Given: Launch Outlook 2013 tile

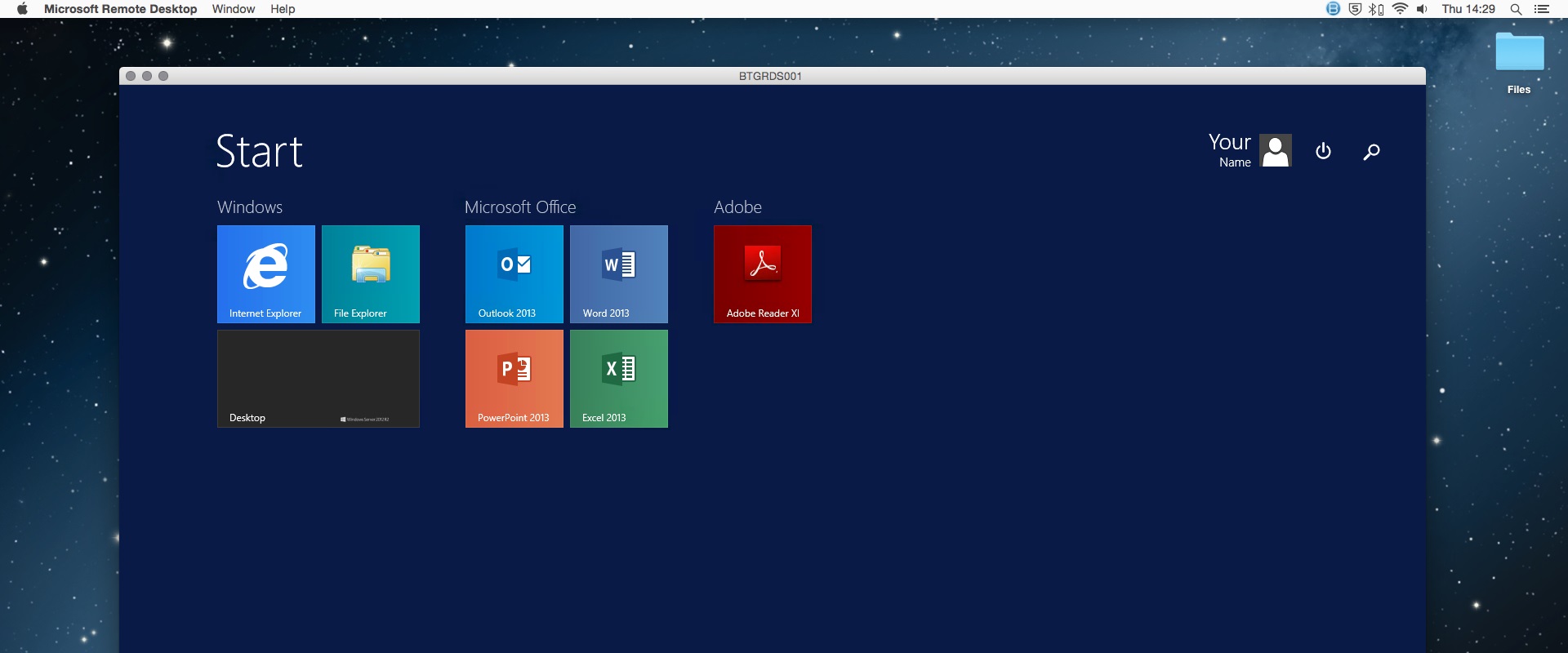Looking at the screenshot, I should coord(514,274).
